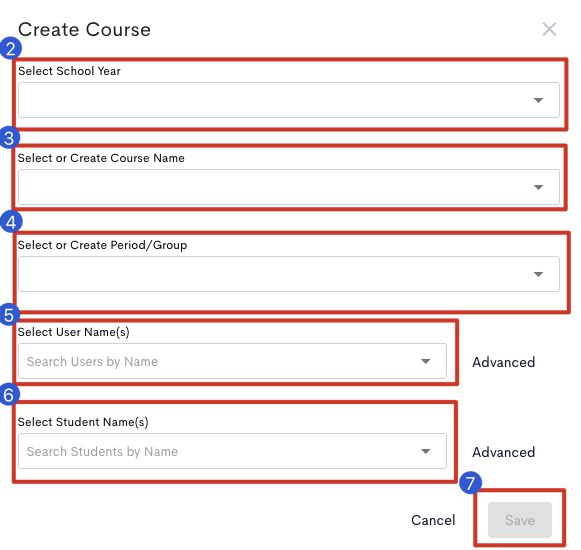This screenshot has width=581, height=550.
Task: Click the Course Name dropdown arrow
Action: (x=538, y=187)
